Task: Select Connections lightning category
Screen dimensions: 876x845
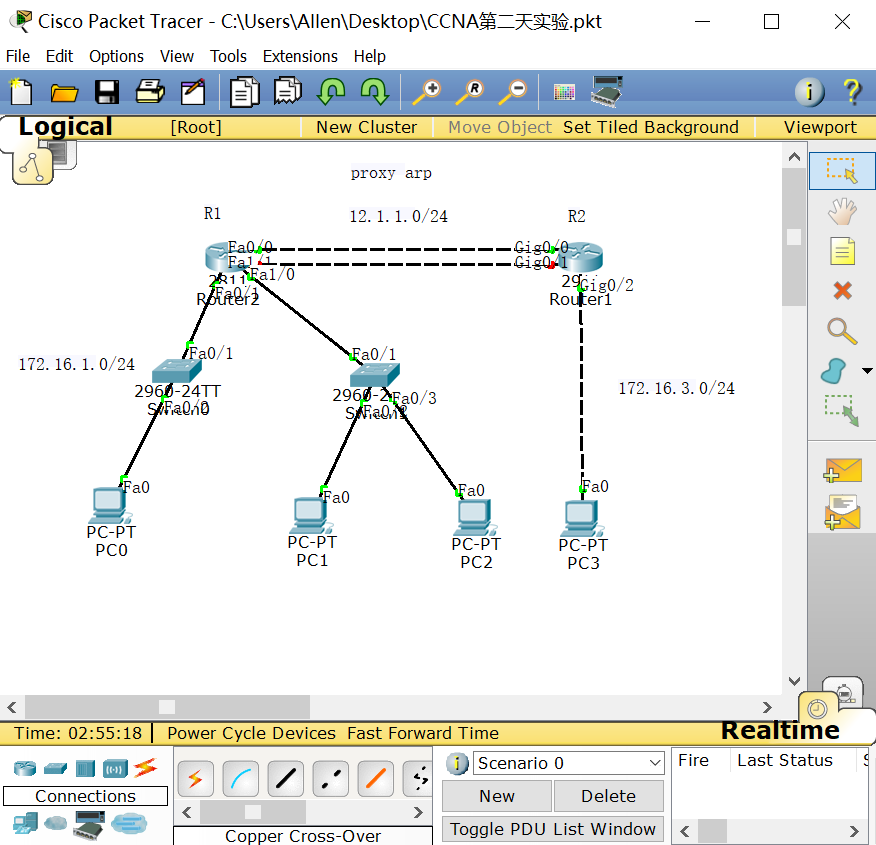Action: (x=145, y=768)
